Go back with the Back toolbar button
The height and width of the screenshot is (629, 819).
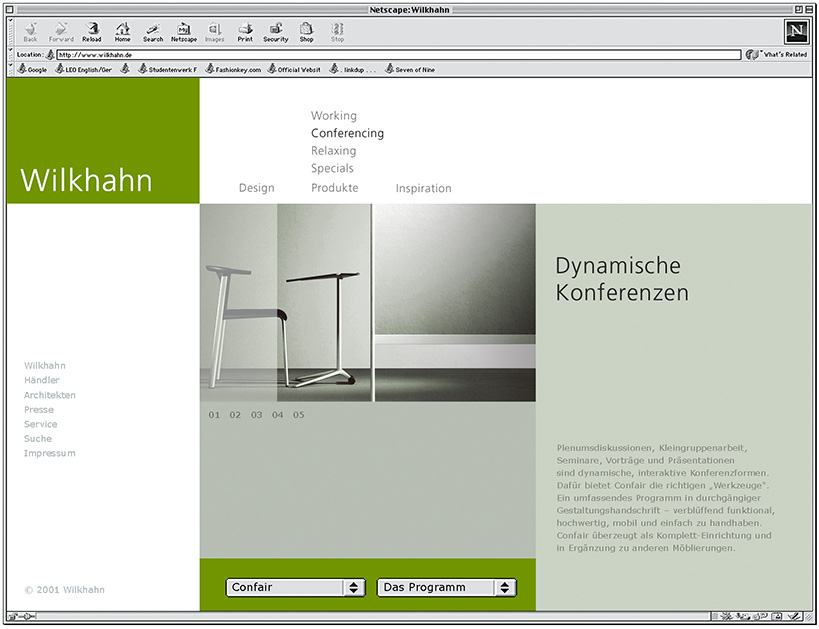(30, 32)
